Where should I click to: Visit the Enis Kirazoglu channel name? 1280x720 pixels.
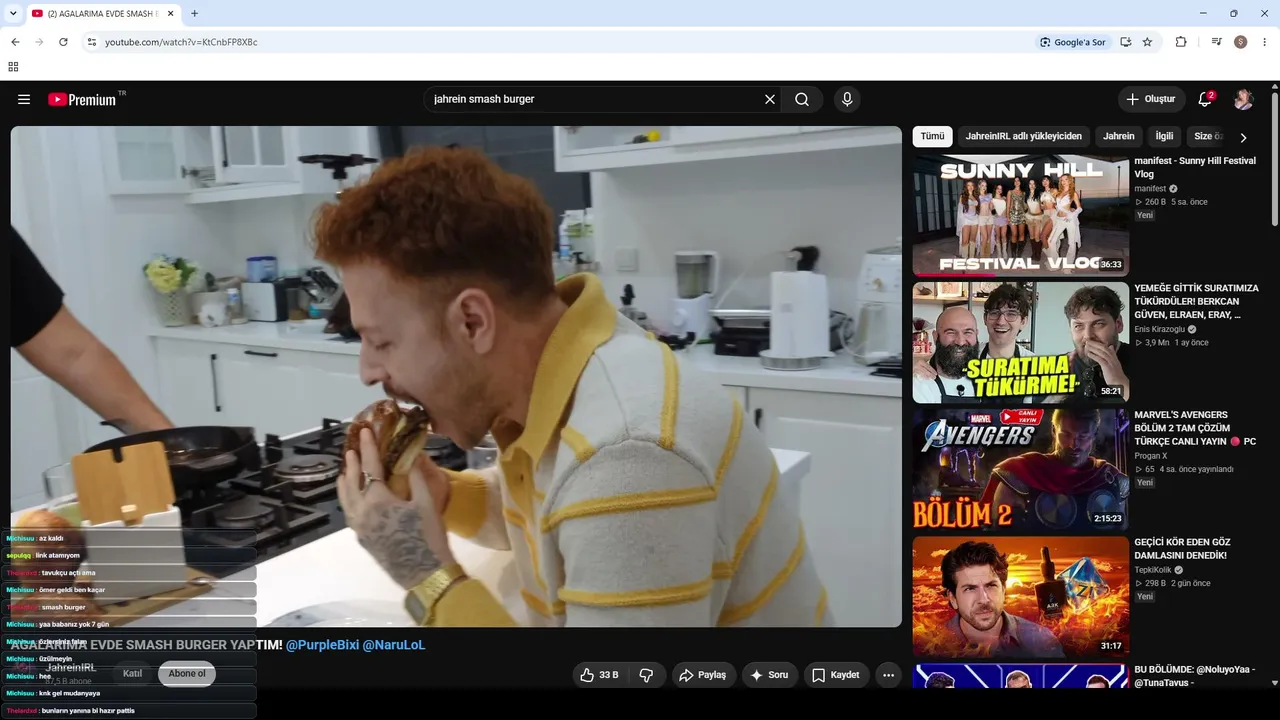(1160, 329)
